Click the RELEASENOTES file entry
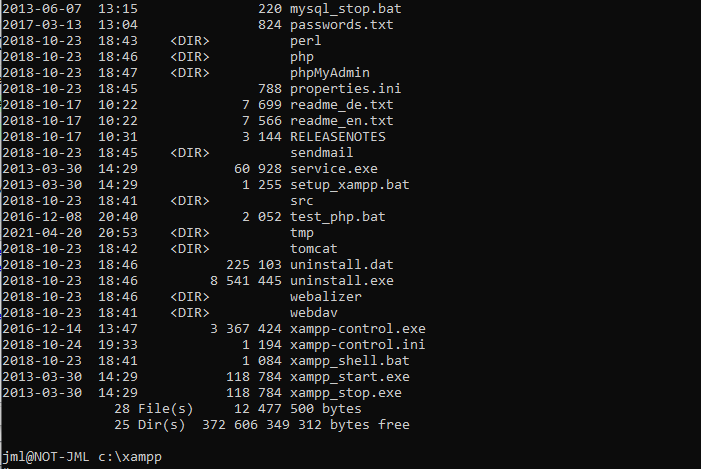Viewport: 701px width, 469px height. [338, 136]
